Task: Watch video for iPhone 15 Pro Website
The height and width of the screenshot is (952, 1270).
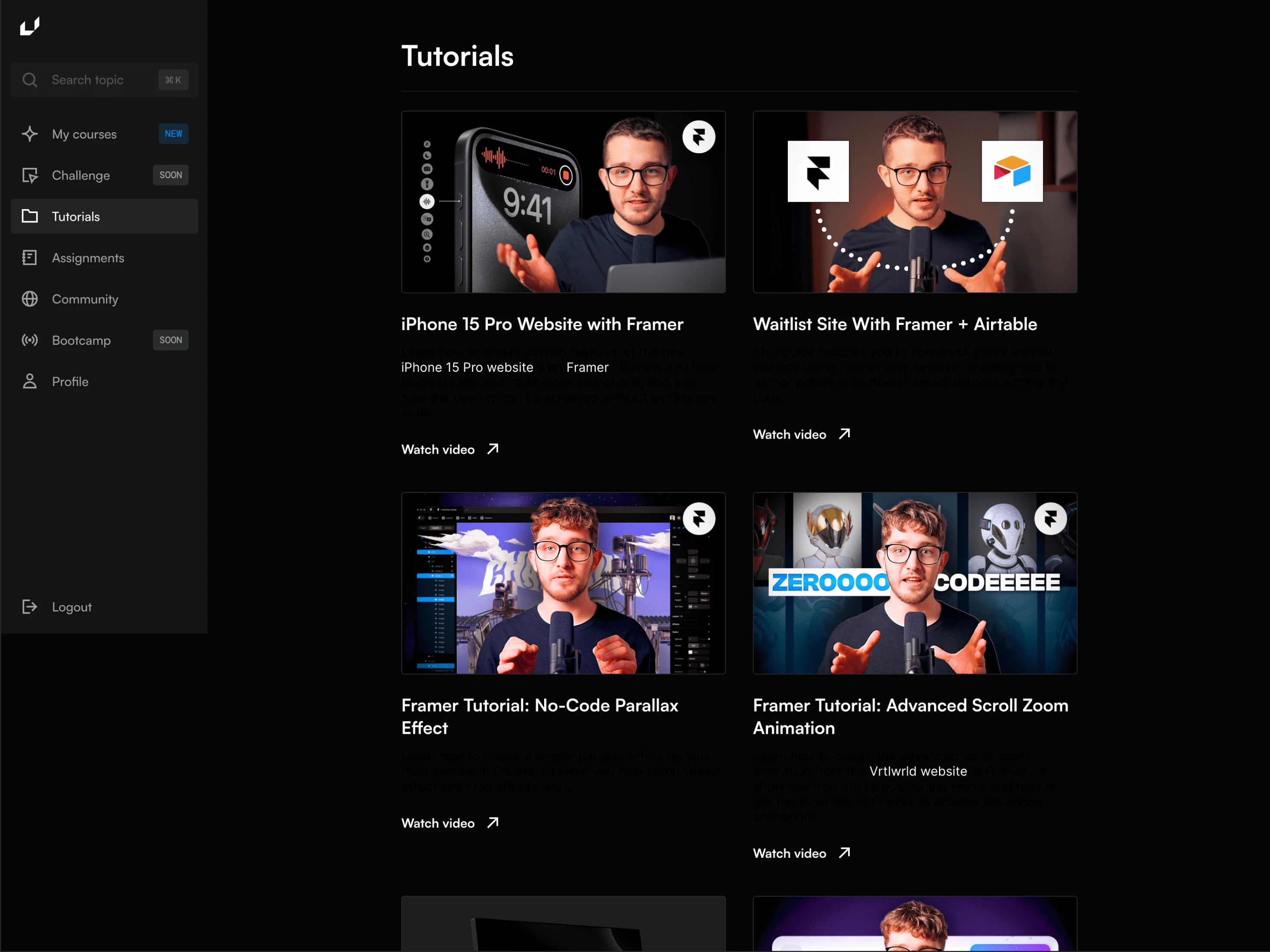Action: click(450, 449)
